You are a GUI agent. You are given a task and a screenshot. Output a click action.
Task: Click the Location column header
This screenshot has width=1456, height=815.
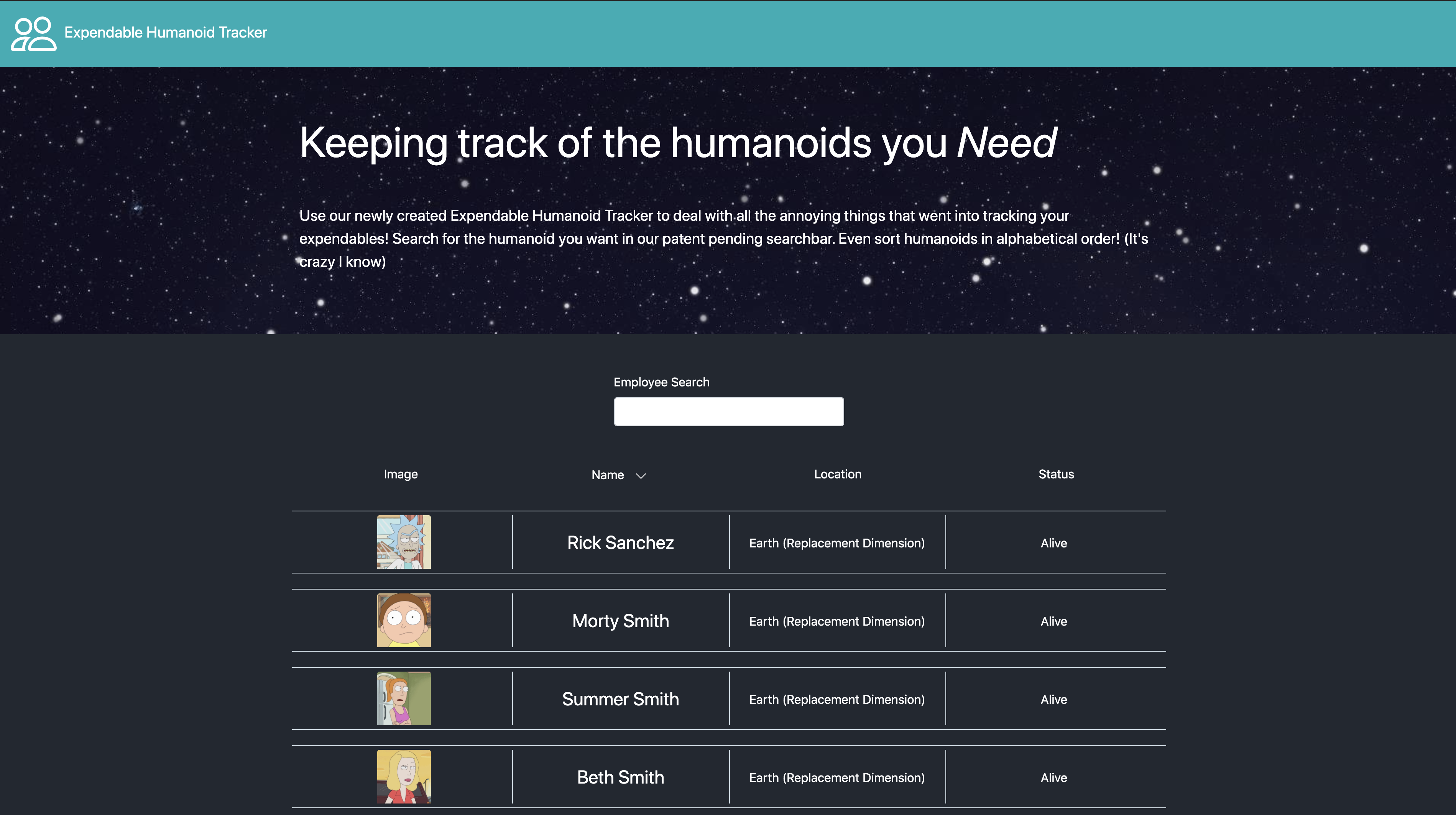point(837,474)
